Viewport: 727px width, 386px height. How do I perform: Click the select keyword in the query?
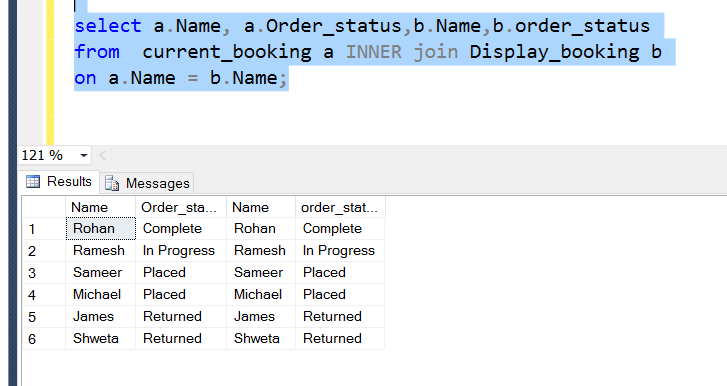coord(108,25)
